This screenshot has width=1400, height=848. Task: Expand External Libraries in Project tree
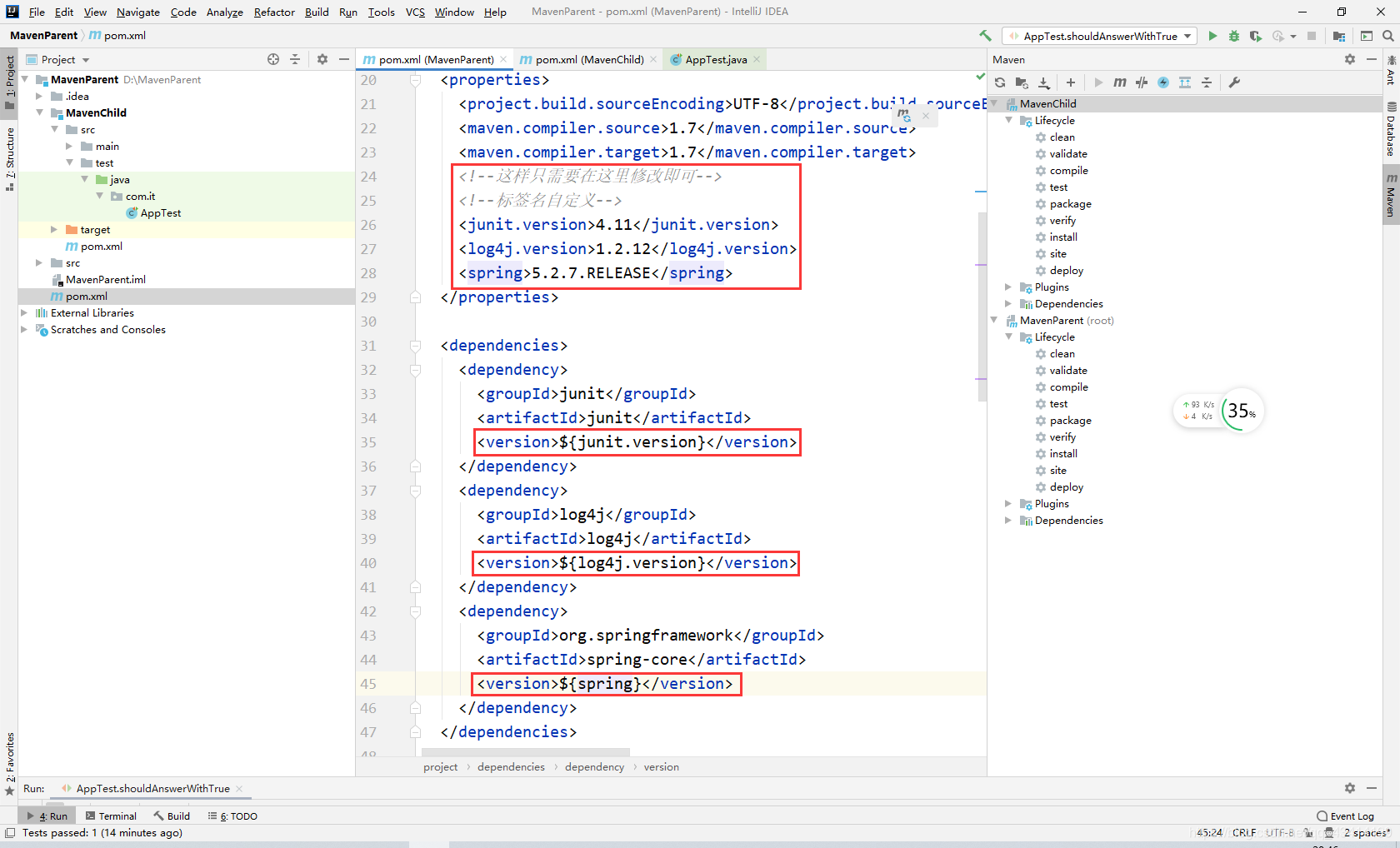point(24,312)
